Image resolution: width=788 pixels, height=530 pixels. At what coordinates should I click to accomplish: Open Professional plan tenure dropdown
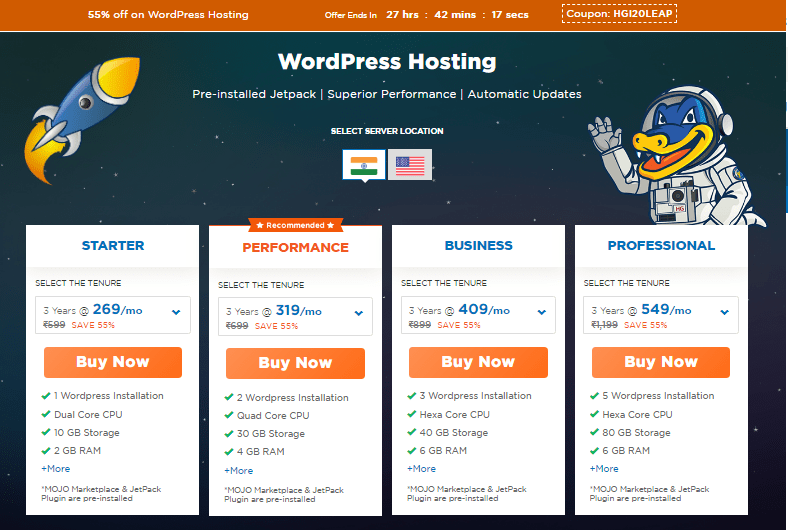(x=661, y=315)
